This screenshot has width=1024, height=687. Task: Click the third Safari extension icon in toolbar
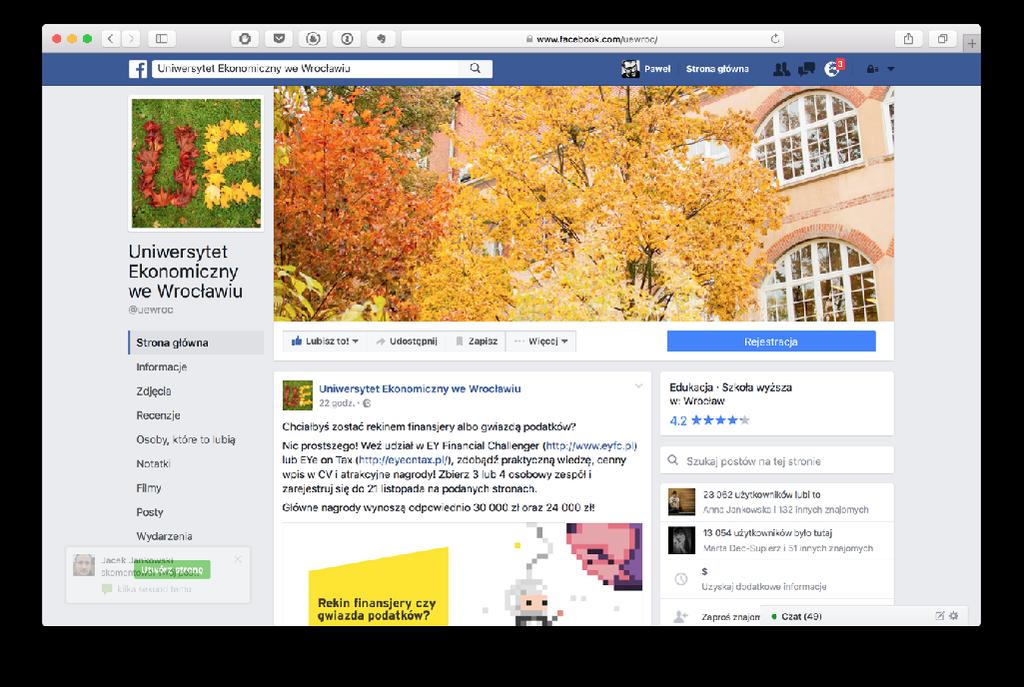(313, 39)
